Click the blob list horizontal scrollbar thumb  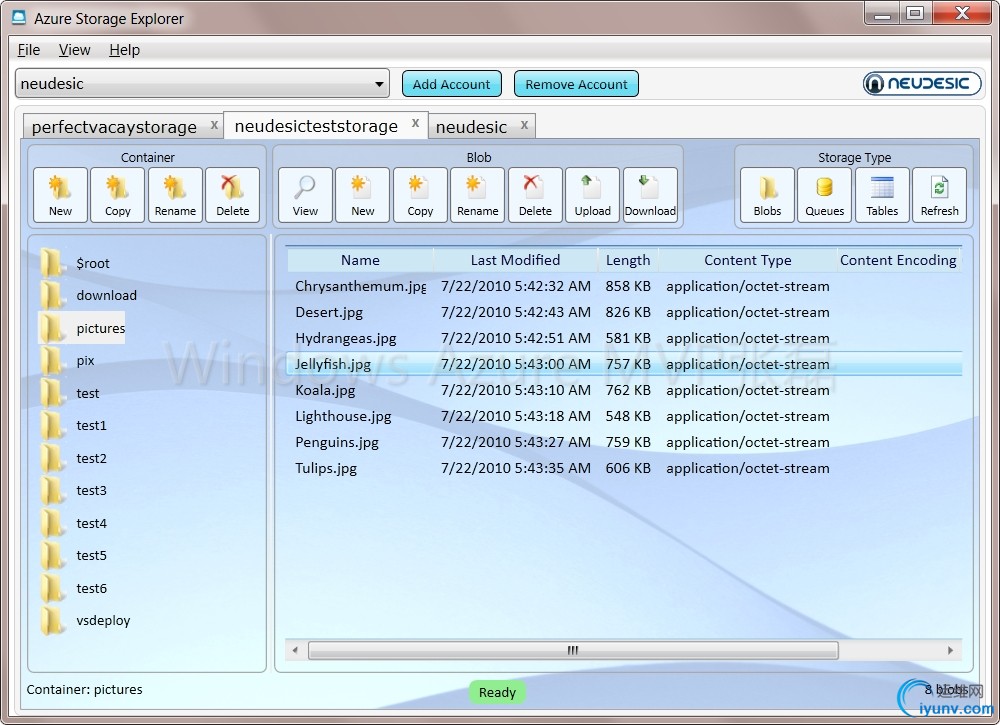(x=573, y=650)
